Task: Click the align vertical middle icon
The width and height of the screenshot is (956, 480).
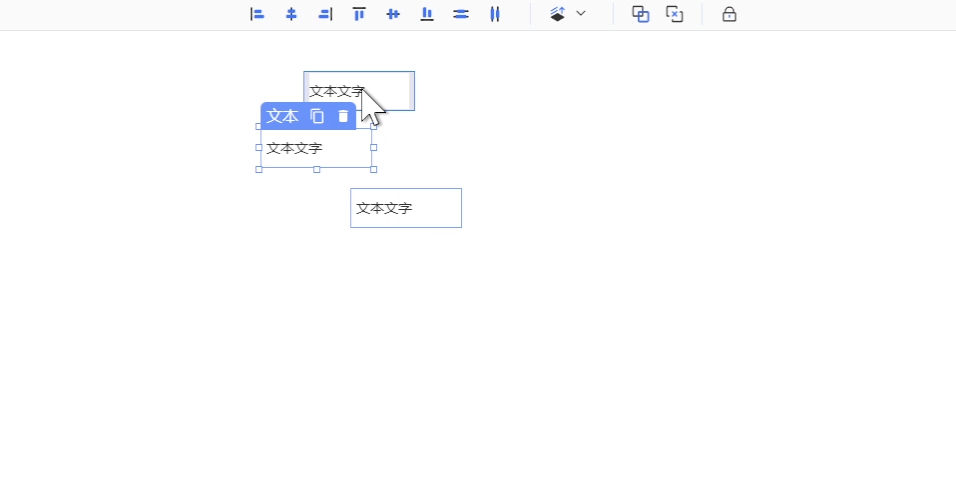Action: point(393,14)
